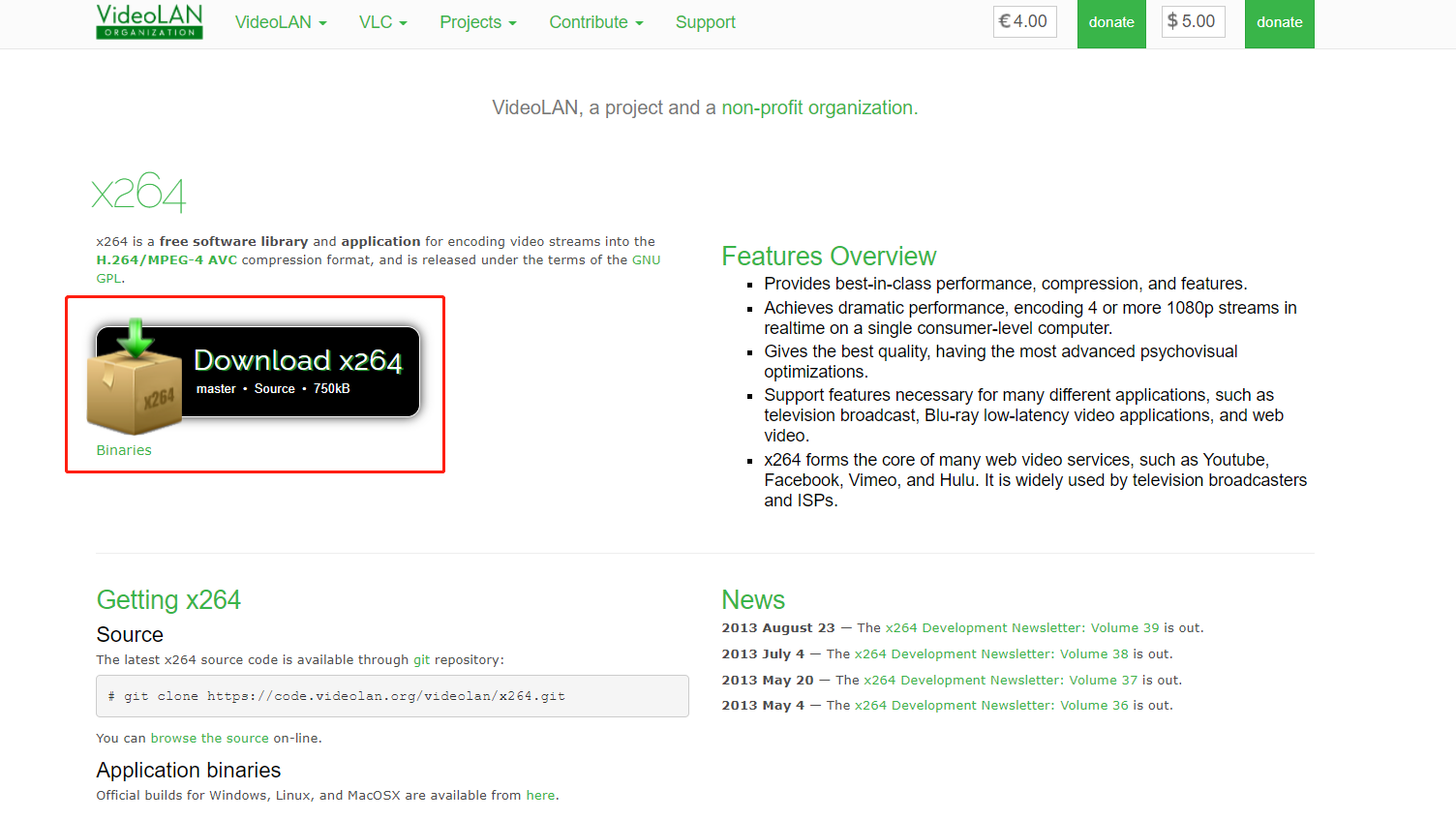Expand the Contribute dropdown menu
This screenshot has height=820, width=1456.
596,22
